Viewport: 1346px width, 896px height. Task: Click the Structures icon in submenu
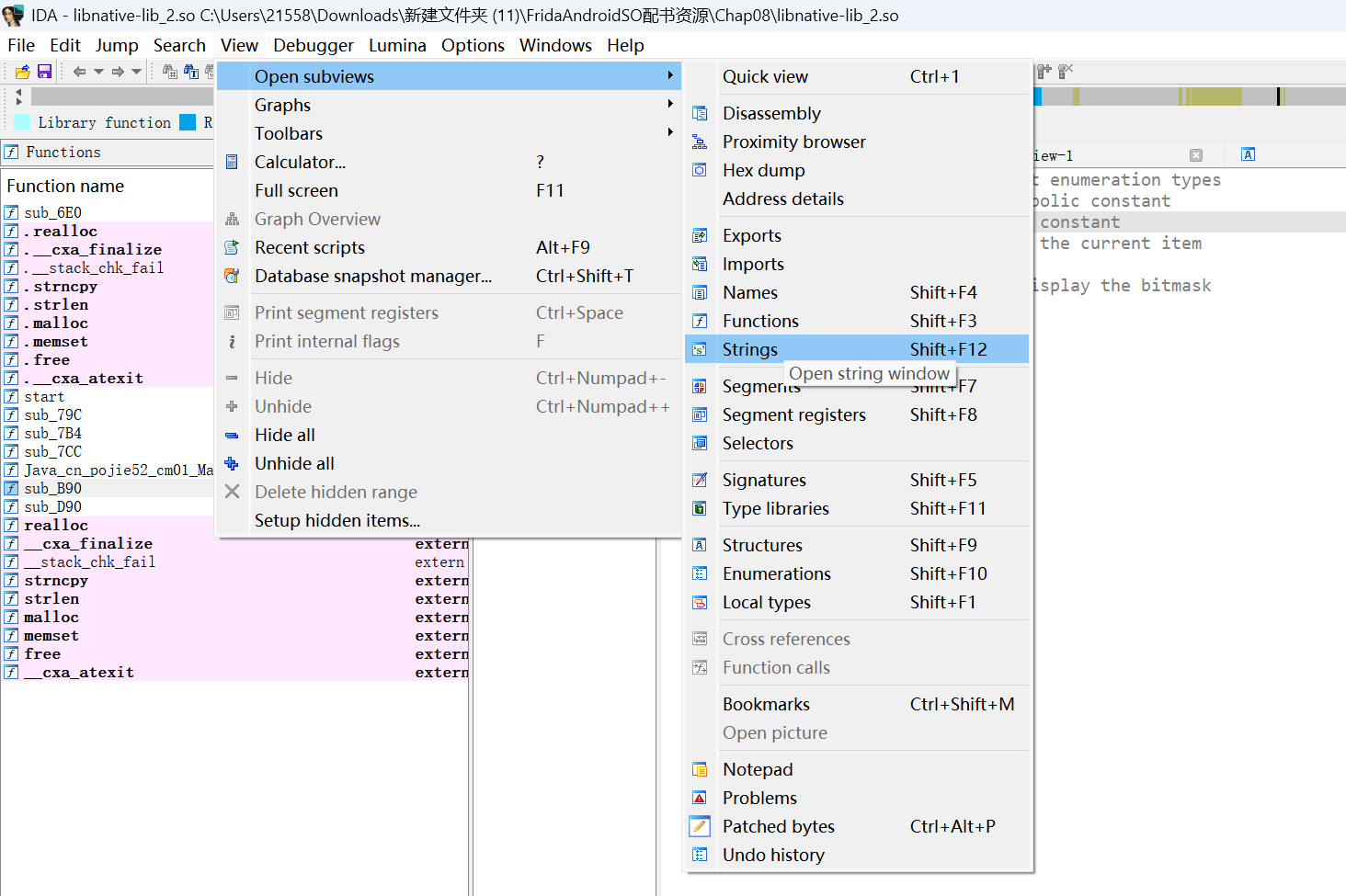click(700, 545)
